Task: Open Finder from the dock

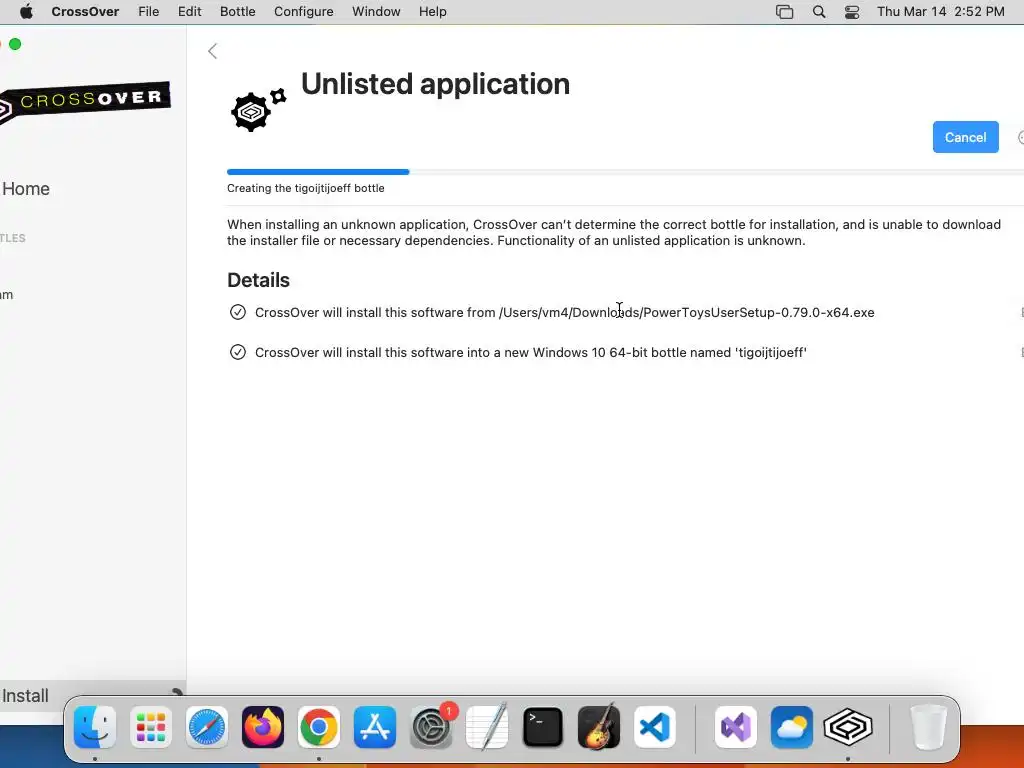Action: [95, 727]
